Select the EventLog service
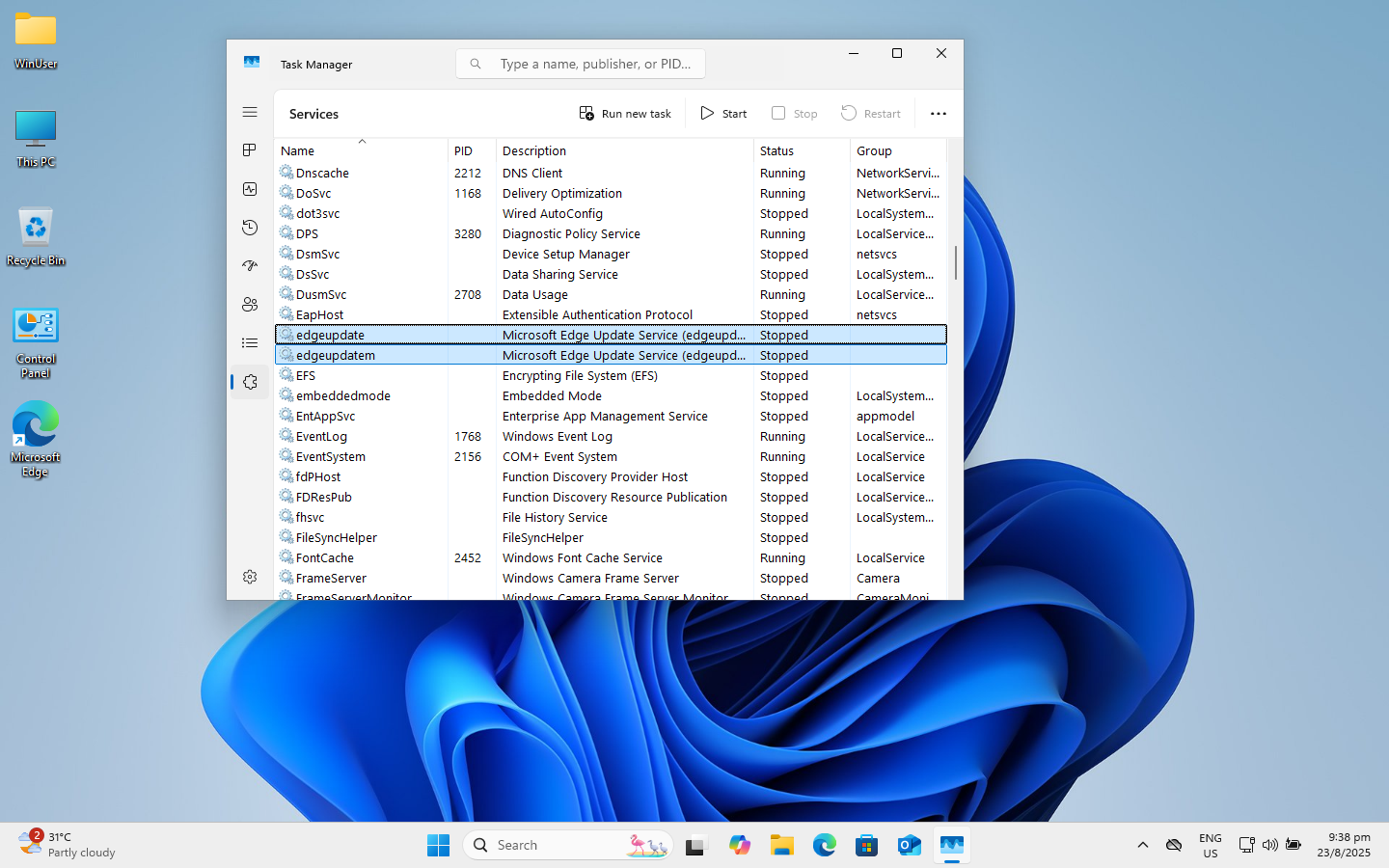This screenshot has width=1389, height=868. point(611,436)
